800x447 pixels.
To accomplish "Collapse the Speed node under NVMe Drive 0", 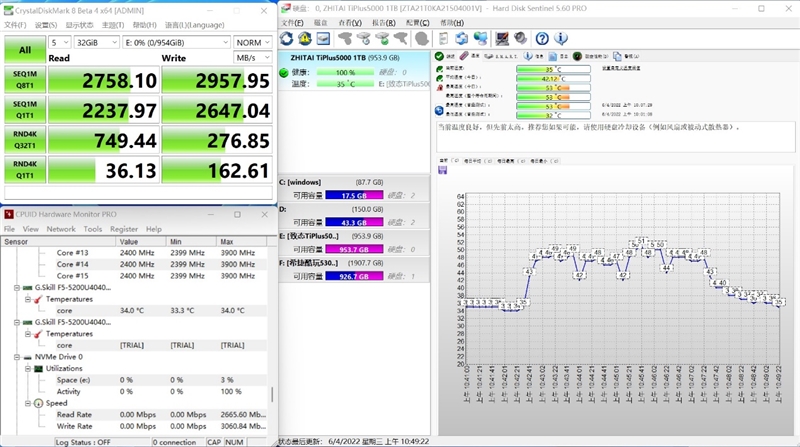I will point(28,403).
